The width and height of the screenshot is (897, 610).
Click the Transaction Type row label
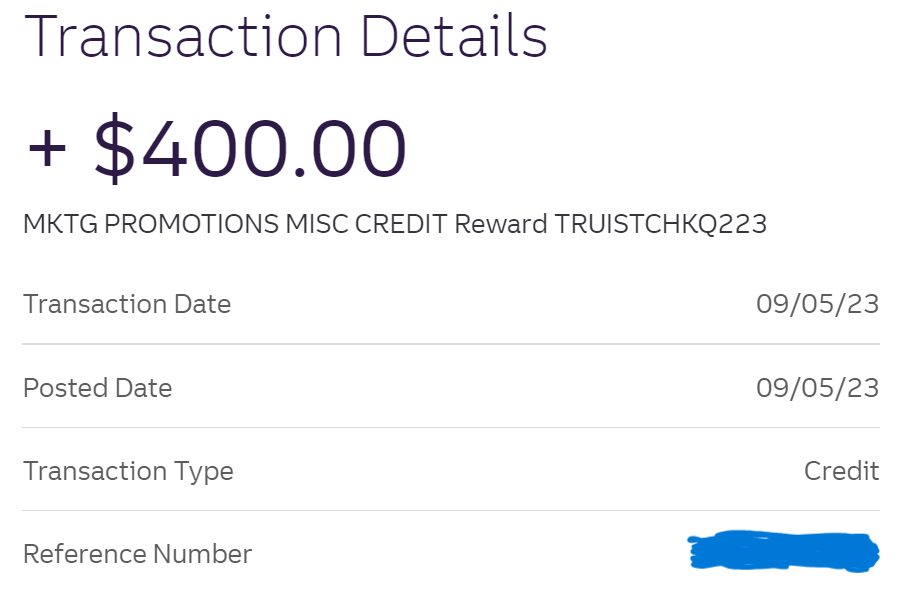click(128, 471)
